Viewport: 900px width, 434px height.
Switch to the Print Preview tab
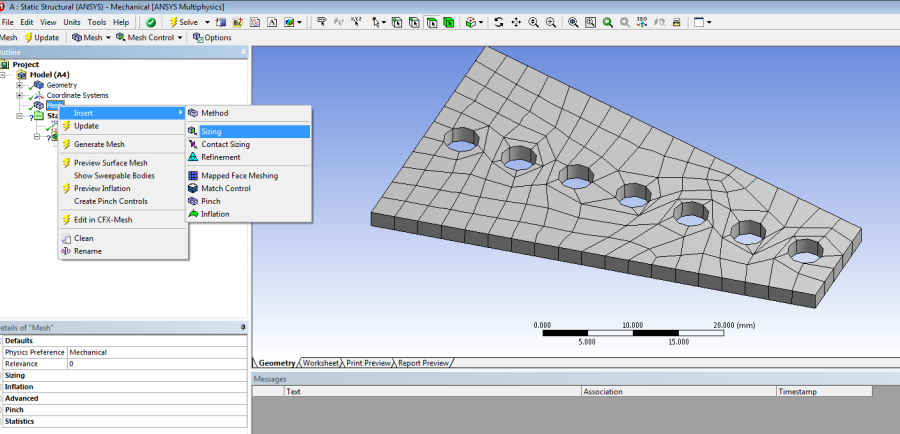[x=368, y=363]
